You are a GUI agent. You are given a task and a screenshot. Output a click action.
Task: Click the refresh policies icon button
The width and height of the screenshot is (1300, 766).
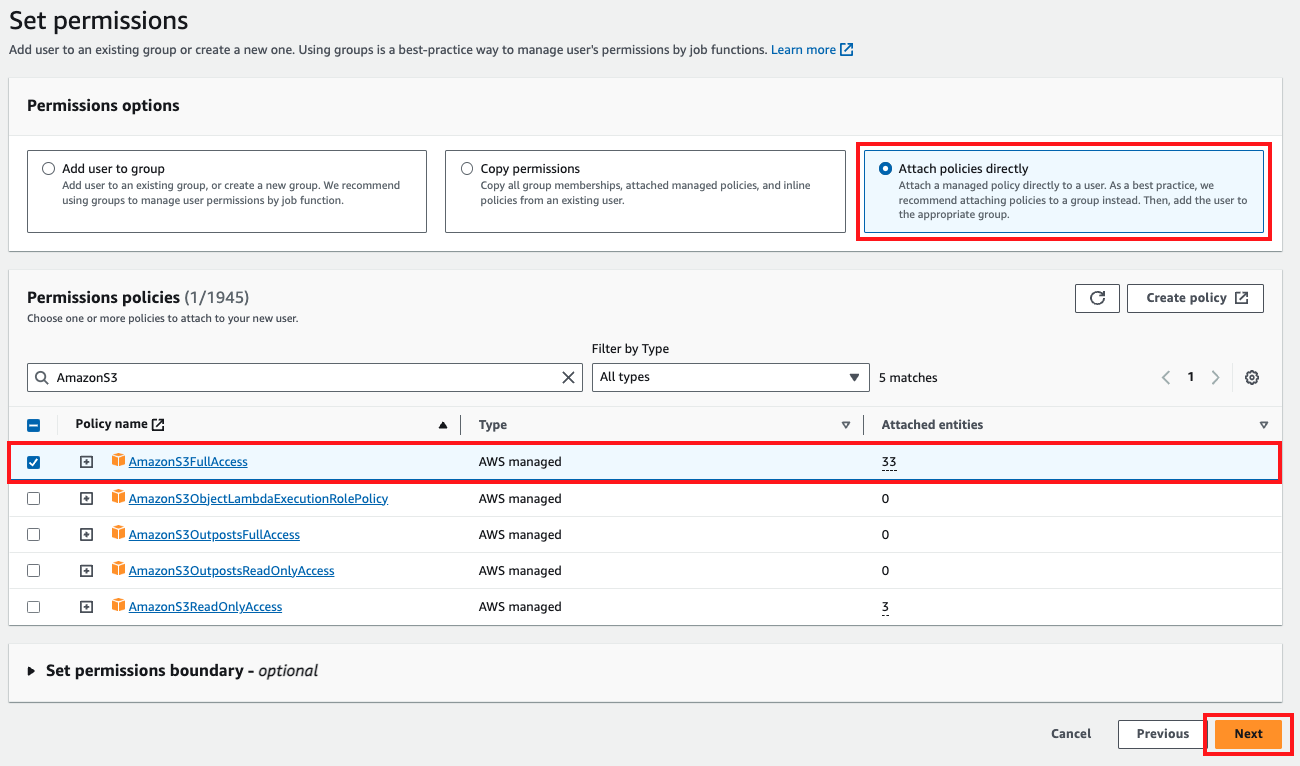1097,298
